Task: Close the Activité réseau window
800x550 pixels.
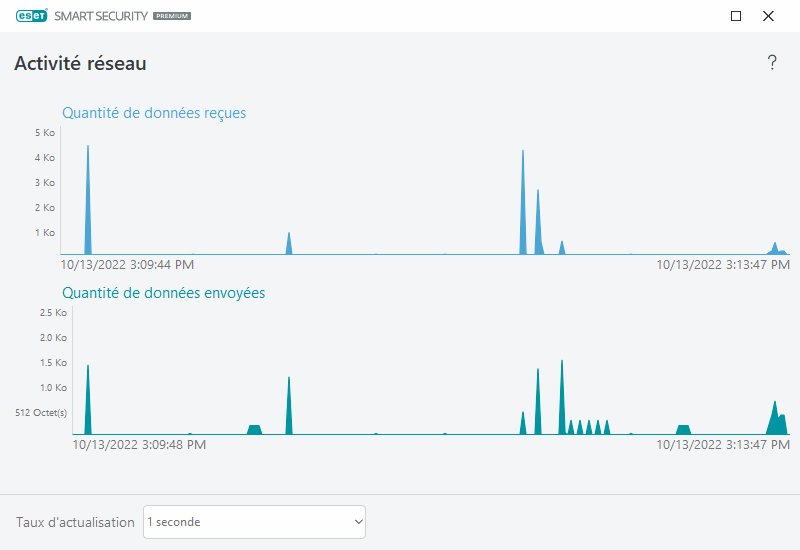Action: [768, 16]
